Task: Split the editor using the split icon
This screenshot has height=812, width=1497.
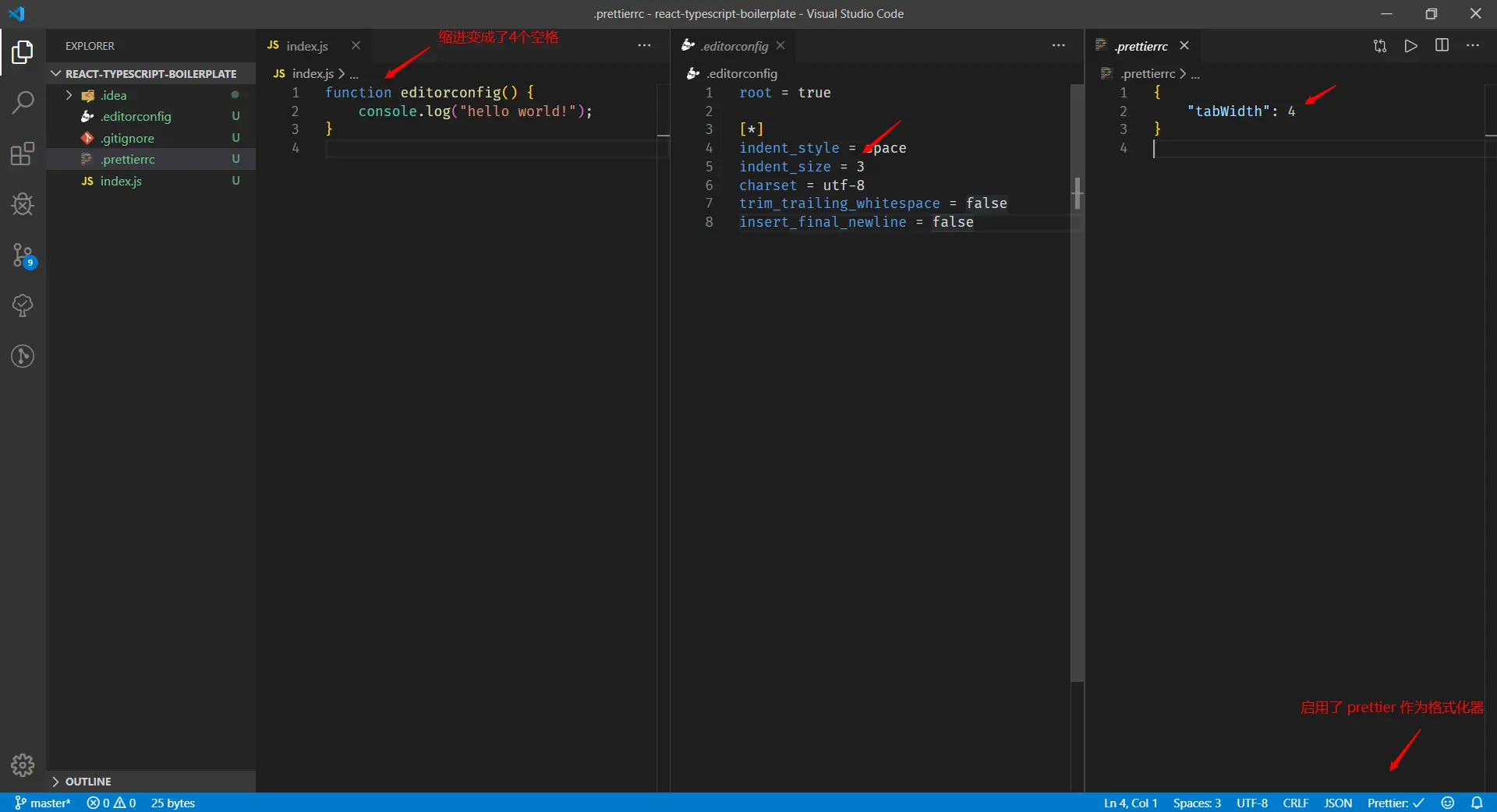Action: click(1442, 46)
